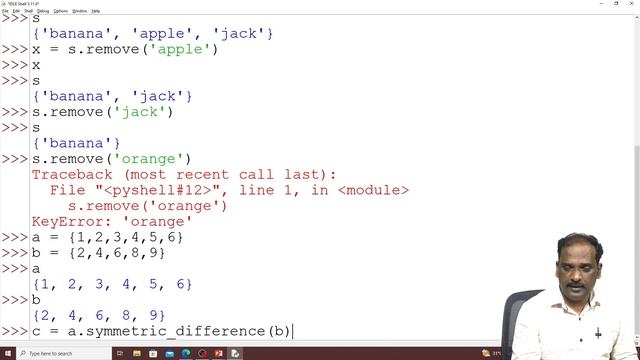Click the scrollbar up arrow

636,18
